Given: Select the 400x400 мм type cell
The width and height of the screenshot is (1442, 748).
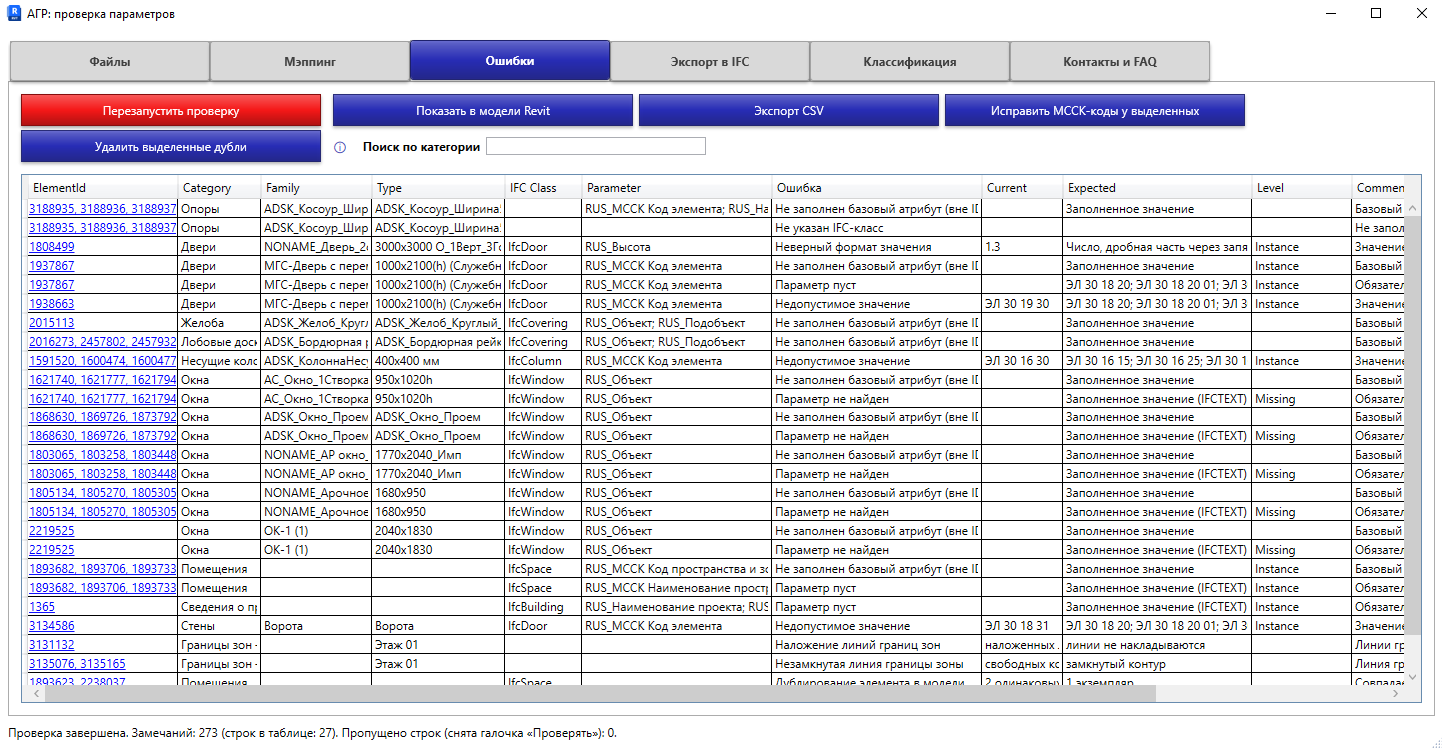Looking at the screenshot, I should (438, 361).
